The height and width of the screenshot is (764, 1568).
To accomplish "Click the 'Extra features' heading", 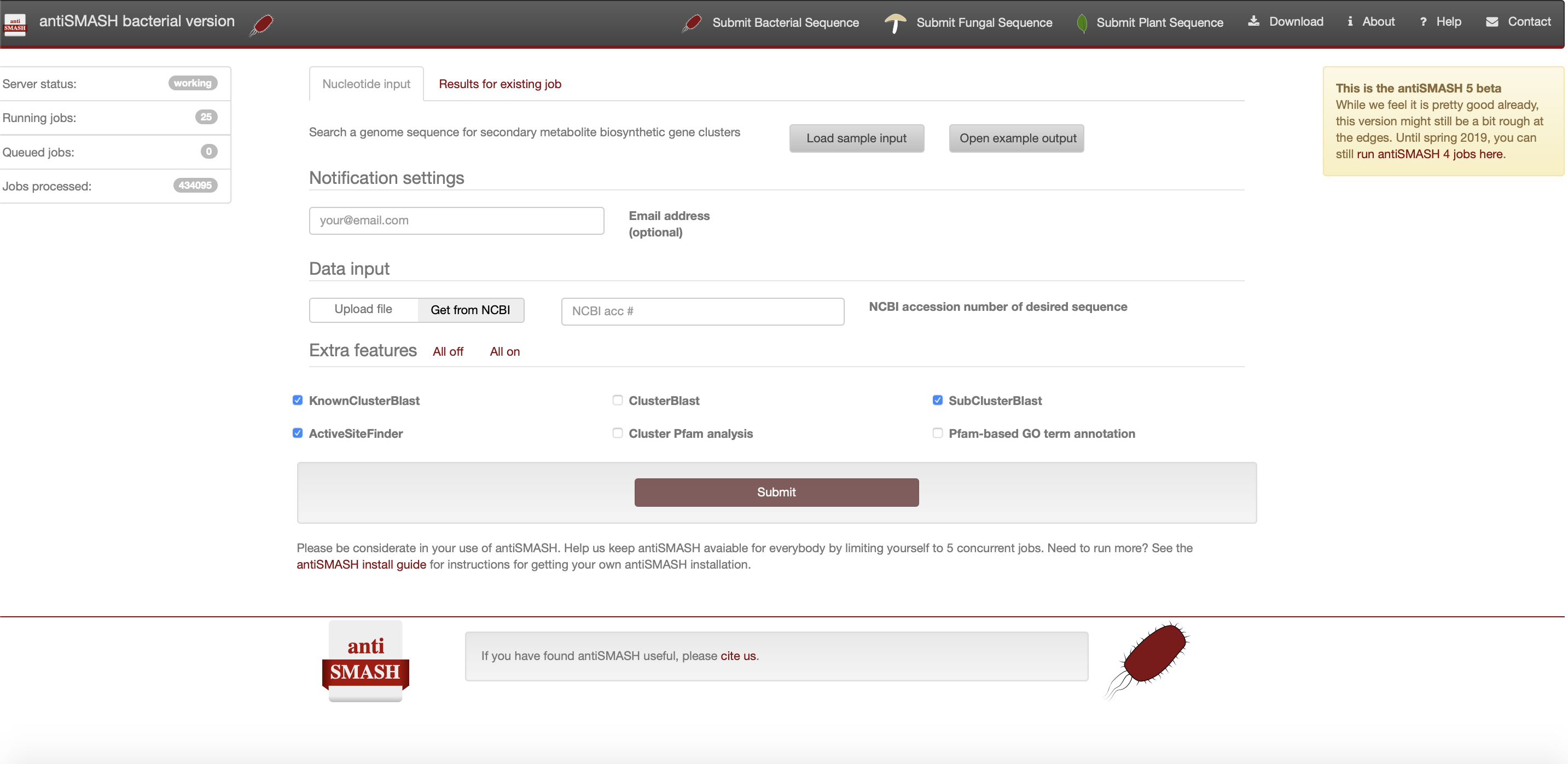I will [363, 350].
